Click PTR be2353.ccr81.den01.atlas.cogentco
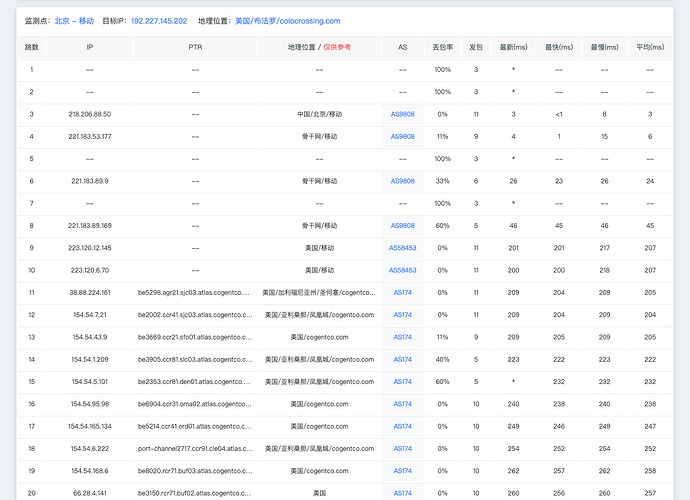The height and width of the screenshot is (500, 690). (194, 382)
